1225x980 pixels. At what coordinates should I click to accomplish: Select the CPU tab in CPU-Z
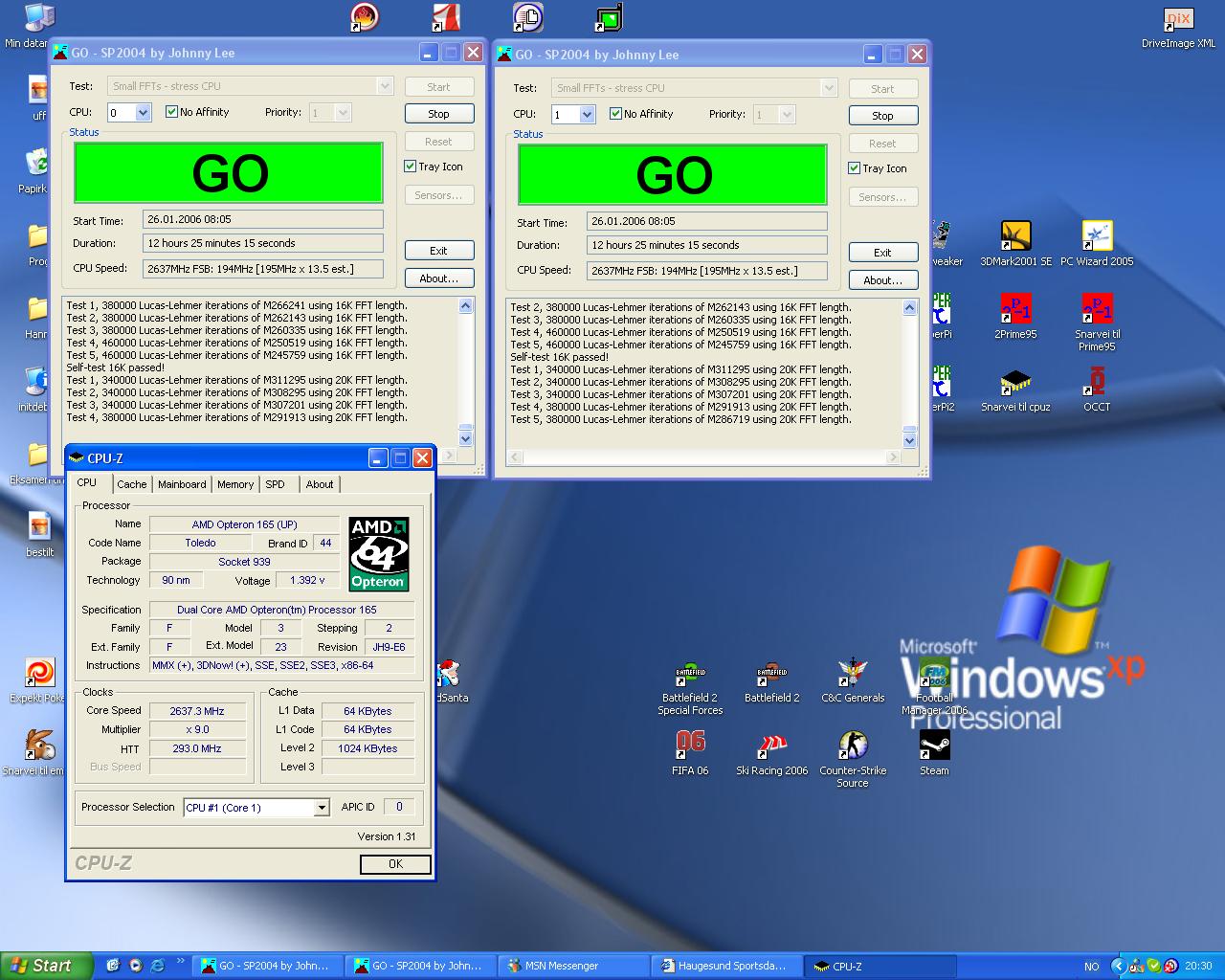pos(87,483)
